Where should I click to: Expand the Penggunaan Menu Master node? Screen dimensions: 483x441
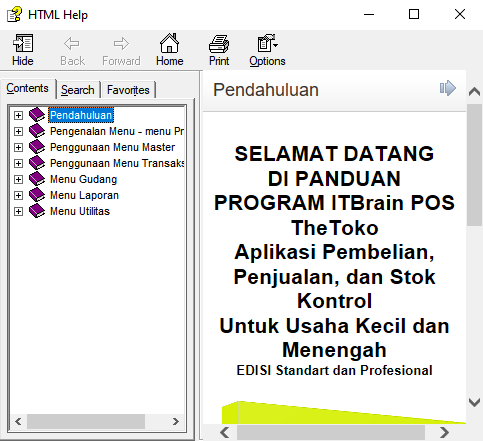pyautogui.click(x=18, y=147)
